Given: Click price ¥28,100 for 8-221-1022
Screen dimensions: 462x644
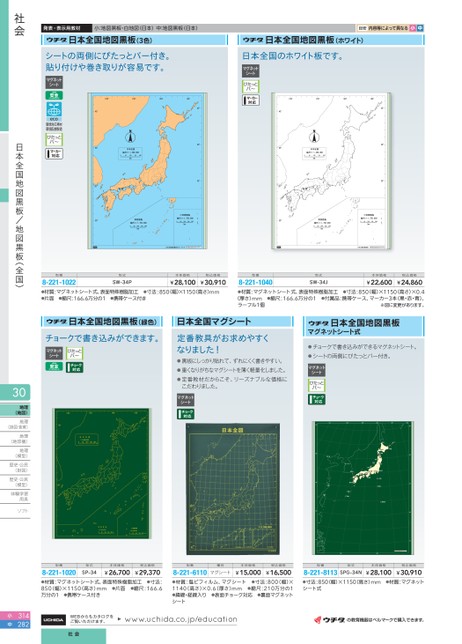Looking at the screenshot, I should pos(183,283).
